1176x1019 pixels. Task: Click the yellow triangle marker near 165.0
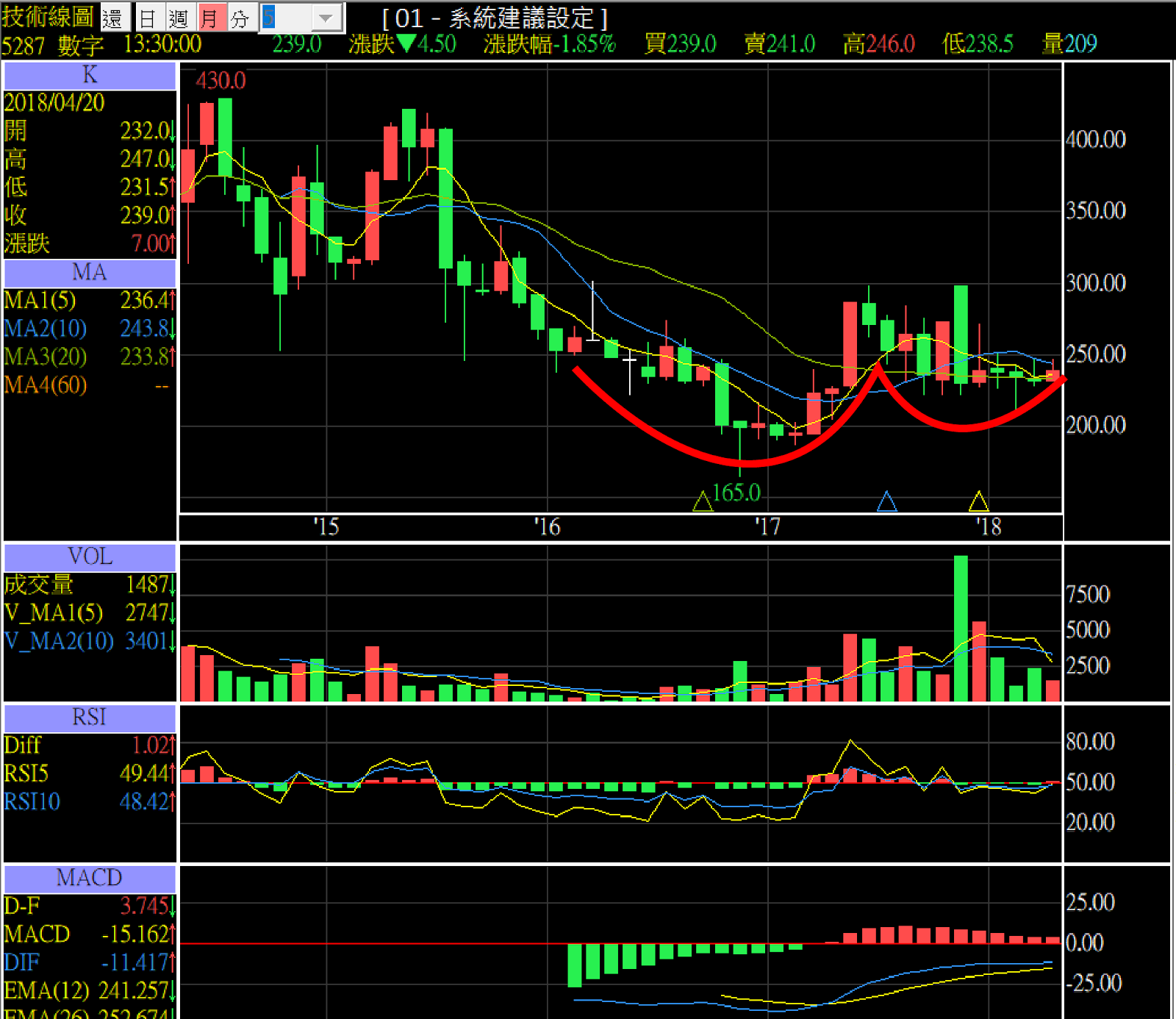pyautogui.click(x=703, y=501)
